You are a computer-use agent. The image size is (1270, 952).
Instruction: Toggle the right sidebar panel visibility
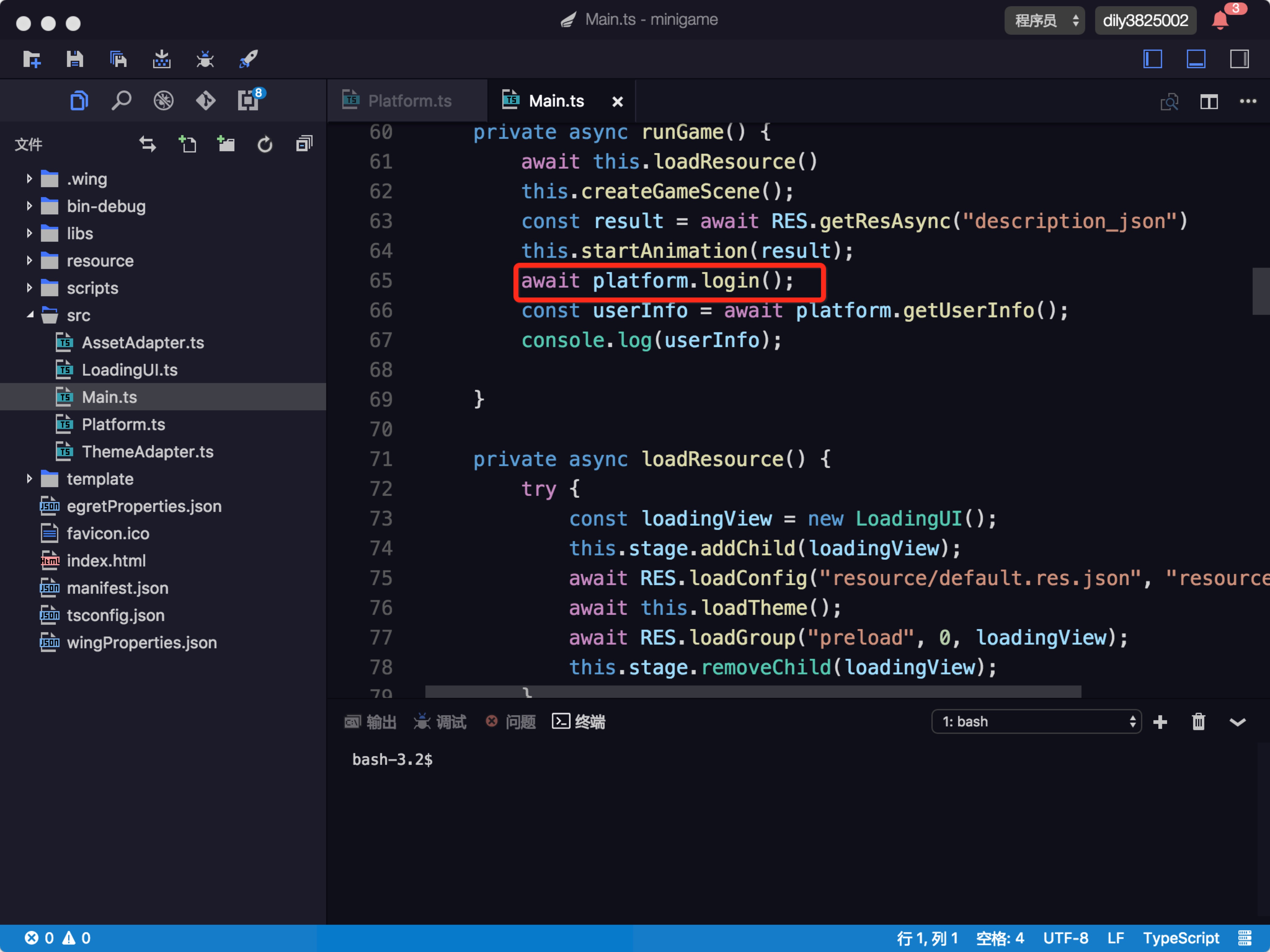1239,59
